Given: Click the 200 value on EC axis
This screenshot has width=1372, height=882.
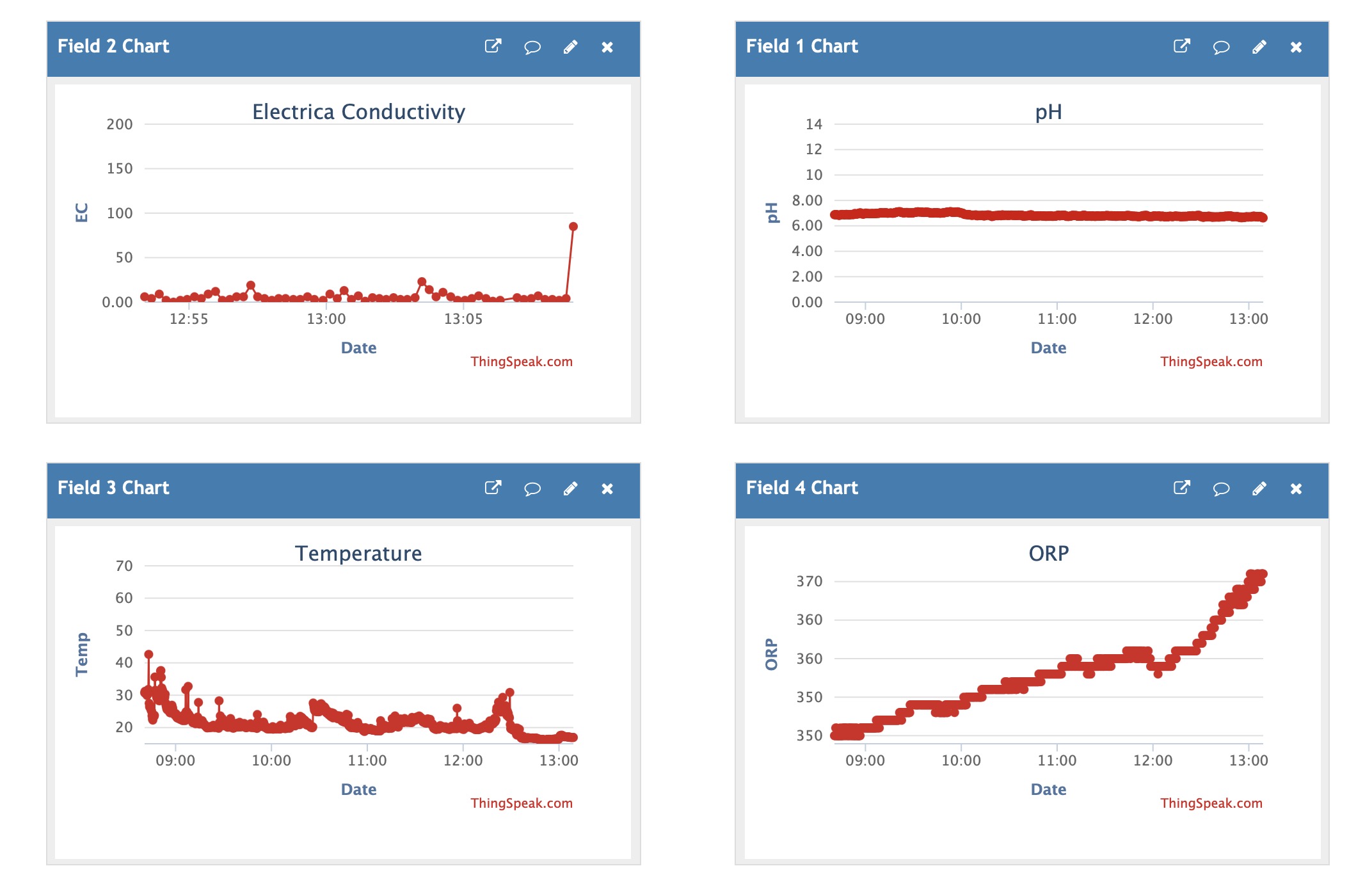Looking at the screenshot, I should pyautogui.click(x=120, y=124).
